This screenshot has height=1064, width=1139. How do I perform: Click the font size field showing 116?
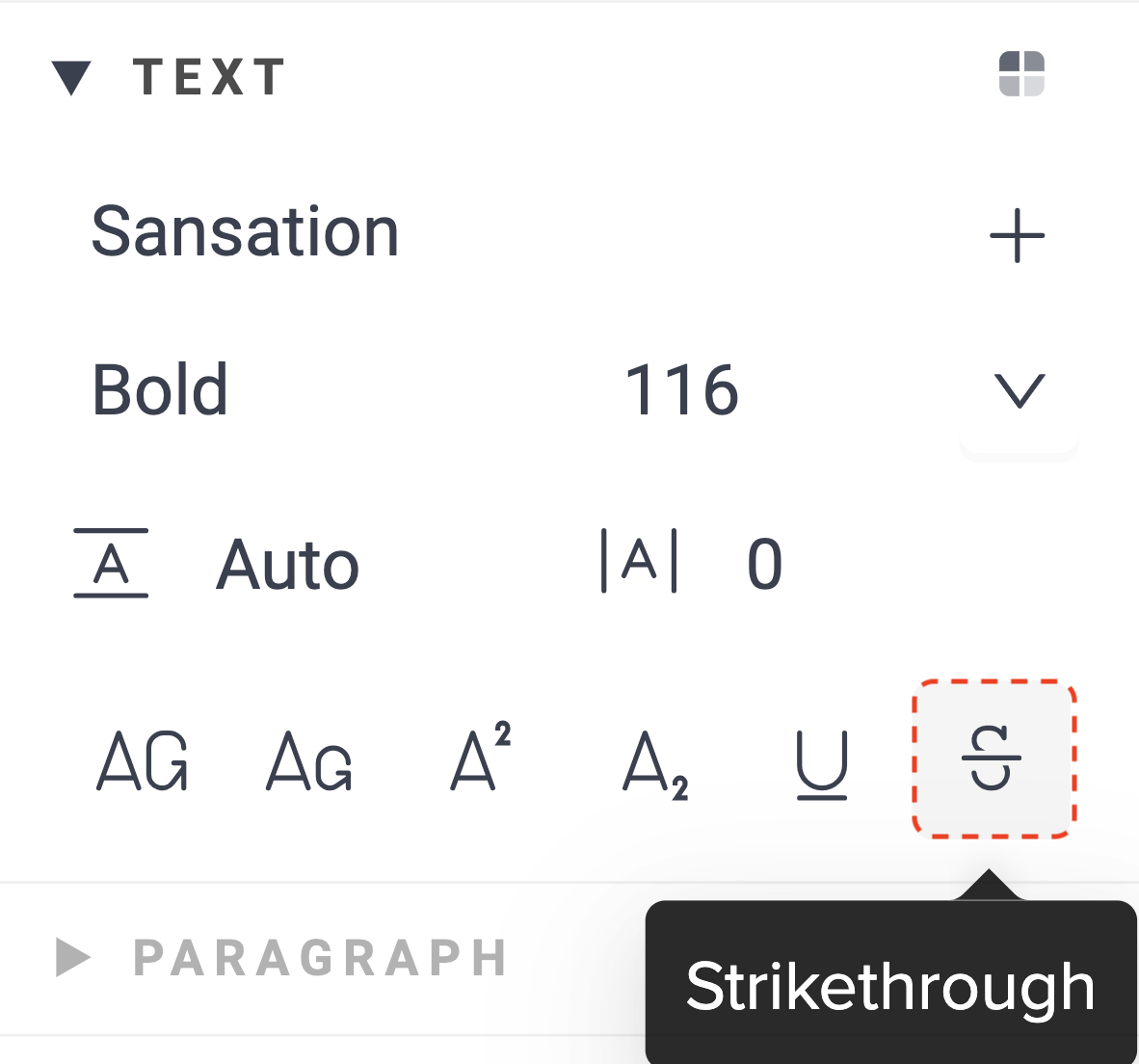click(681, 390)
